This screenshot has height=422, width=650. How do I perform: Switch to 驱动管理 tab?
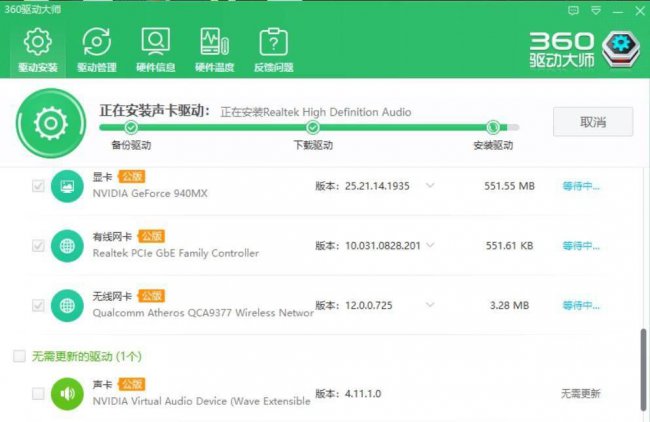(x=97, y=50)
